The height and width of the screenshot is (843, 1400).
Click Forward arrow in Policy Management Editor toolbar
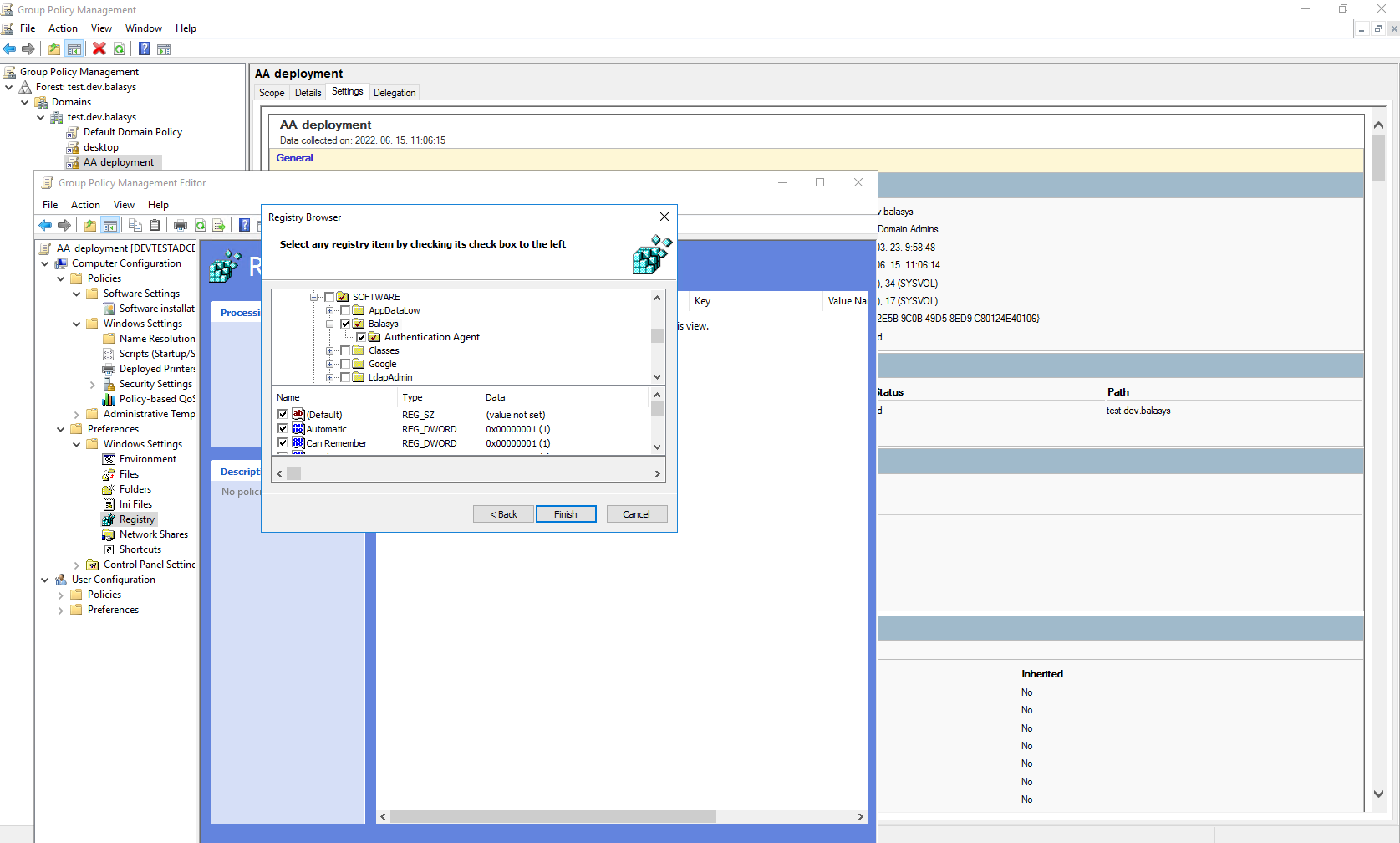pyautogui.click(x=64, y=225)
